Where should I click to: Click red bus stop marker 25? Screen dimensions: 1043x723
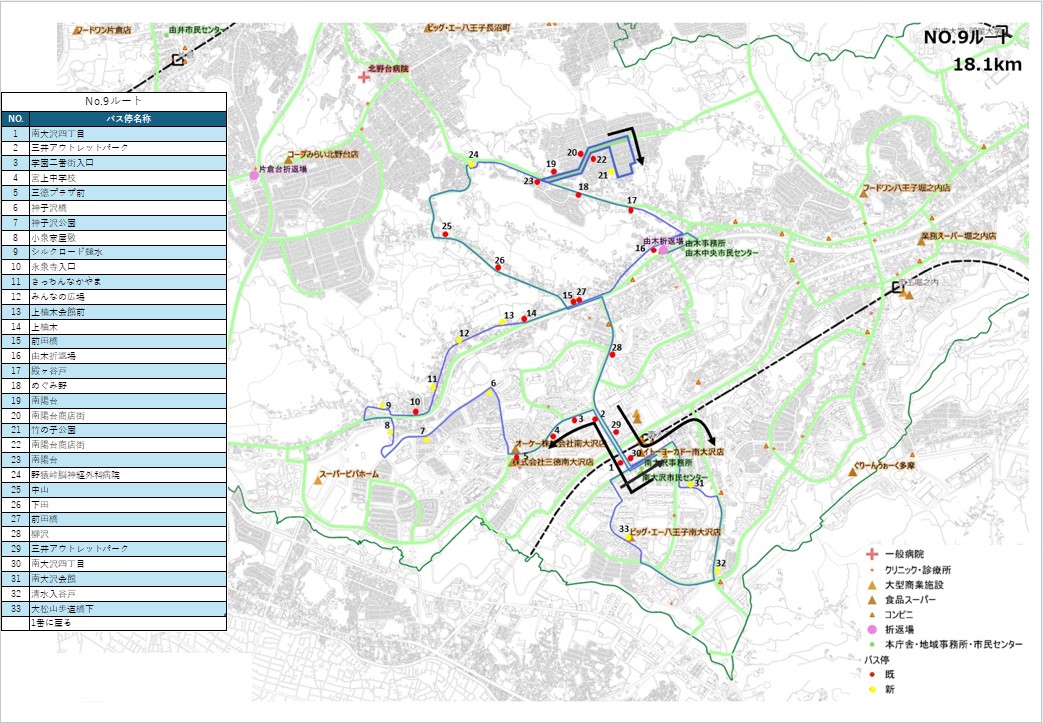[x=445, y=234]
